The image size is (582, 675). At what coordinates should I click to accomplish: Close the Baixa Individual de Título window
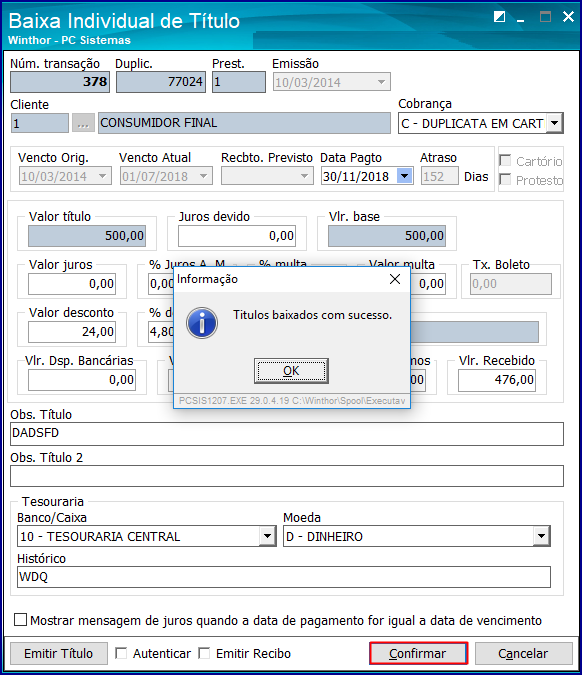(568, 17)
